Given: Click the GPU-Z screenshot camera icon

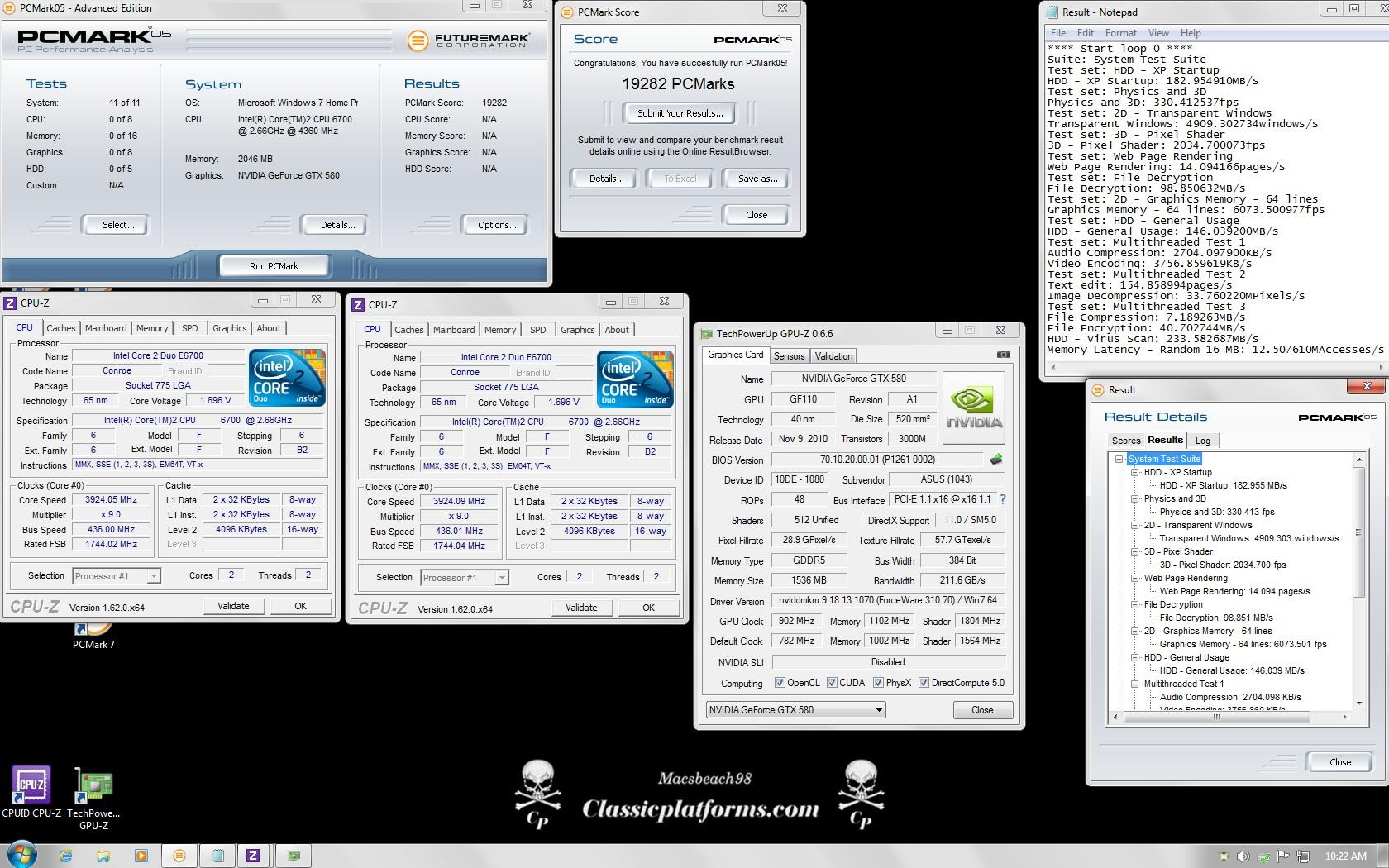Looking at the screenshot, I should [x=1003, y=355].
